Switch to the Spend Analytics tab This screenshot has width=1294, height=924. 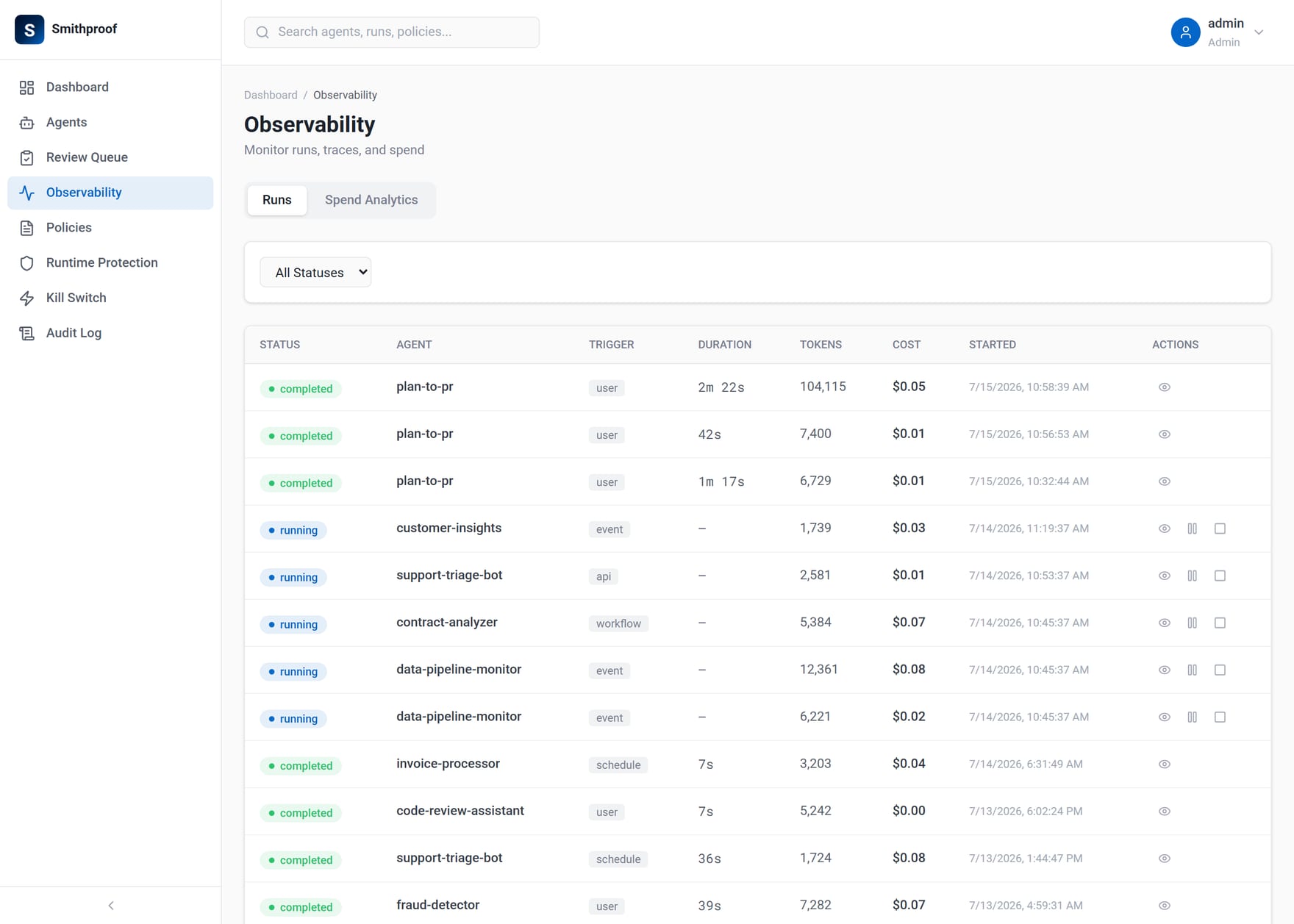[371, 200]
